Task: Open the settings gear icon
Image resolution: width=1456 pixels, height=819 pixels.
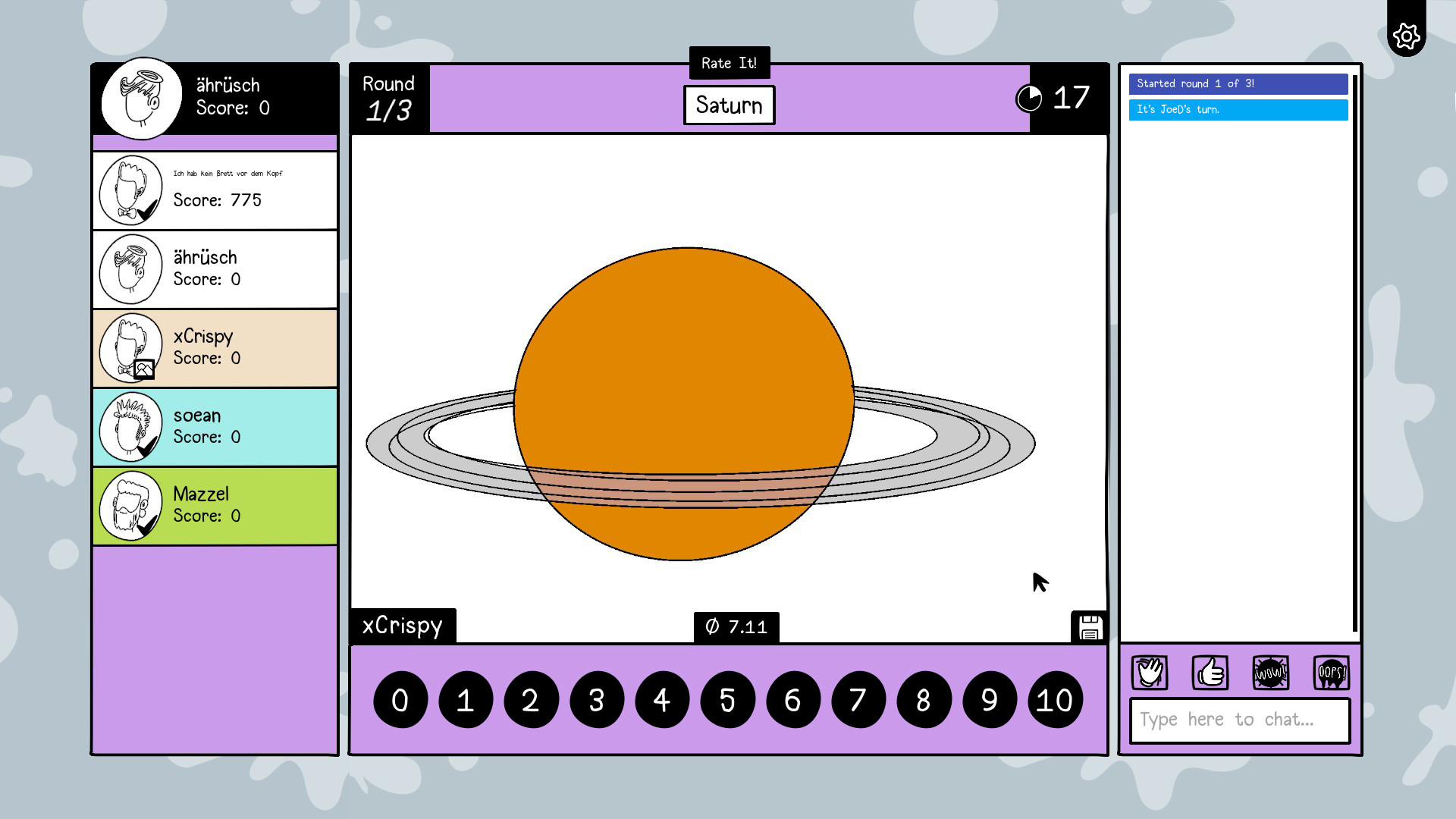Action: [1406, 36]
